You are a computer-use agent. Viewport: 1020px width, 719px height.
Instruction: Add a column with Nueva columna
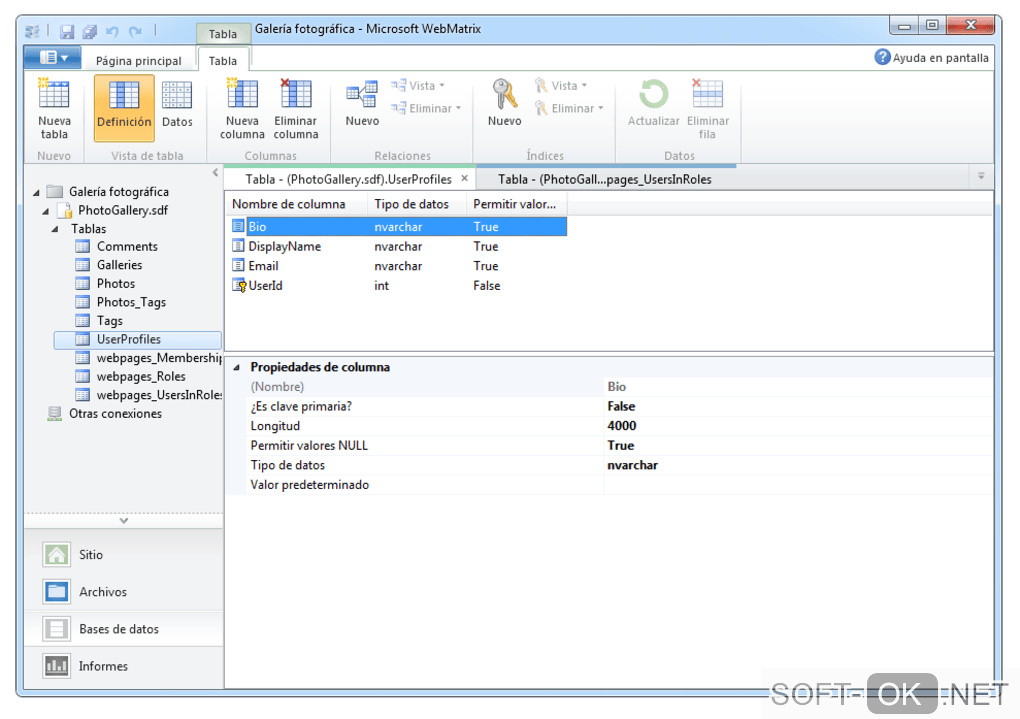pyautogui.click(x=242, y=109)
